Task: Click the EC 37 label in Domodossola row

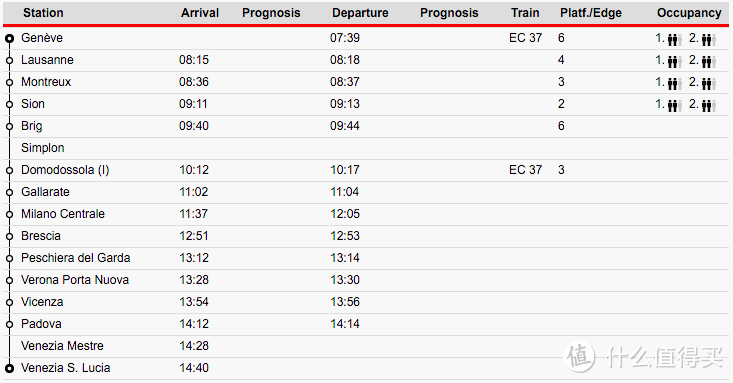Action: tap(525, 170)
